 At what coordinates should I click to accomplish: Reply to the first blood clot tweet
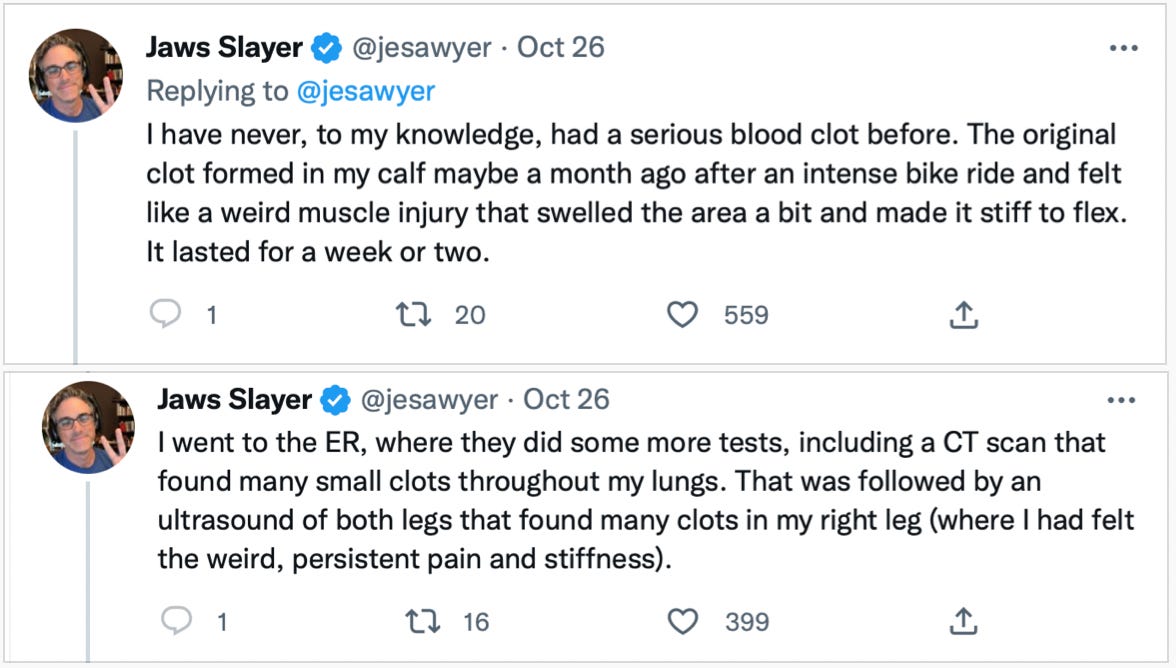(163, 315)
